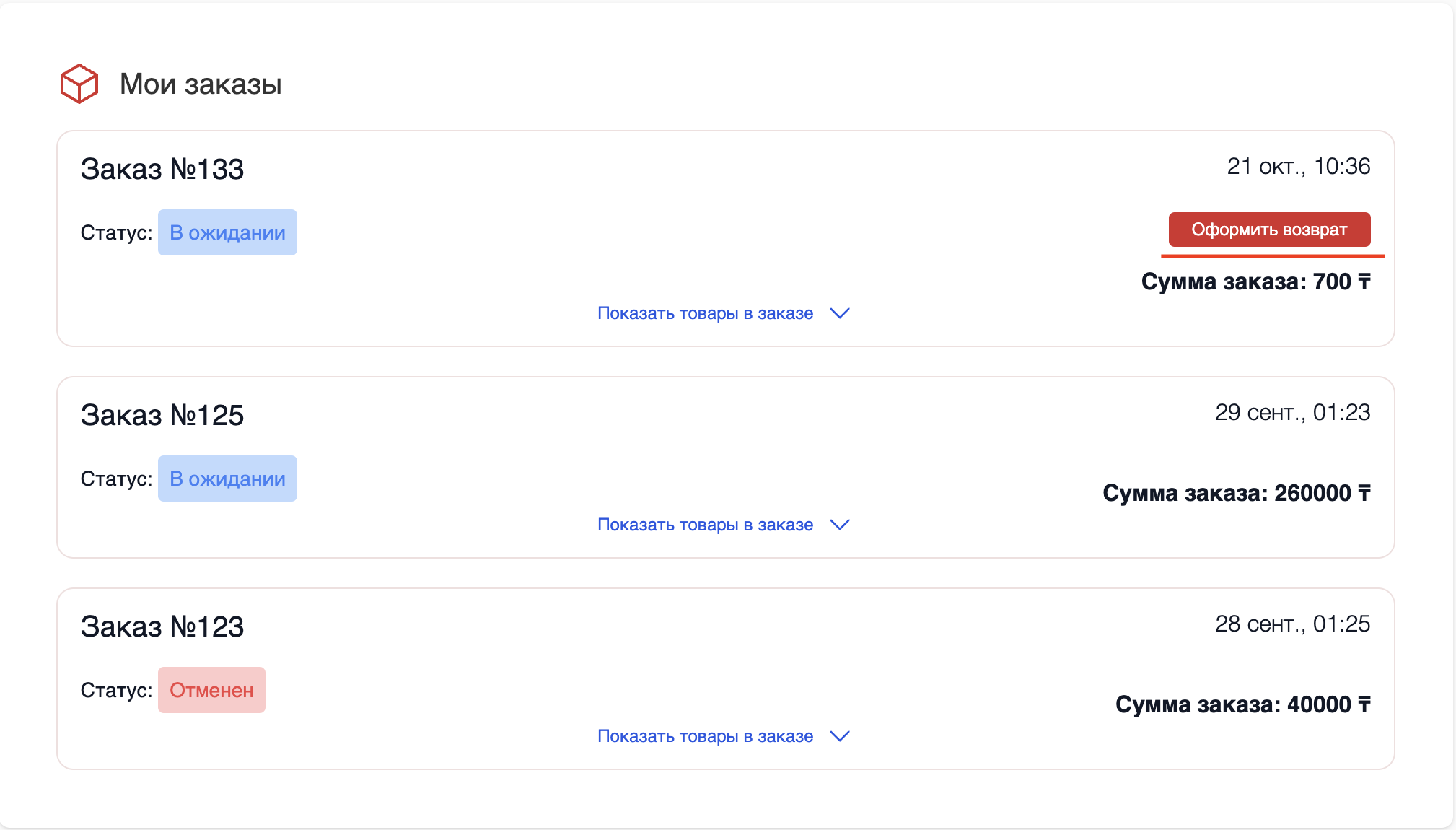Click the Мои заказы heading
The image size is (1456, 830).
pyautogui.click(x=201, y=84)
